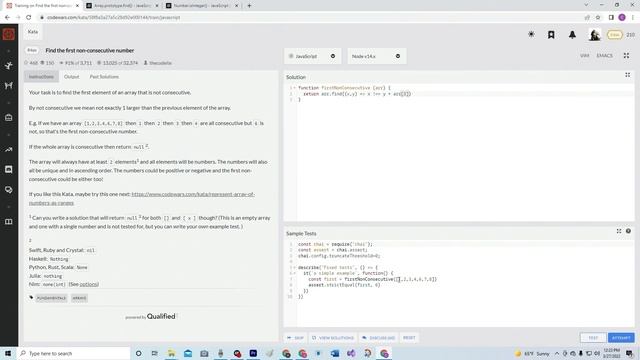The image size is (640, 360).
Task: Click the ARRAYS tag
Action: (x=79, y=298)
